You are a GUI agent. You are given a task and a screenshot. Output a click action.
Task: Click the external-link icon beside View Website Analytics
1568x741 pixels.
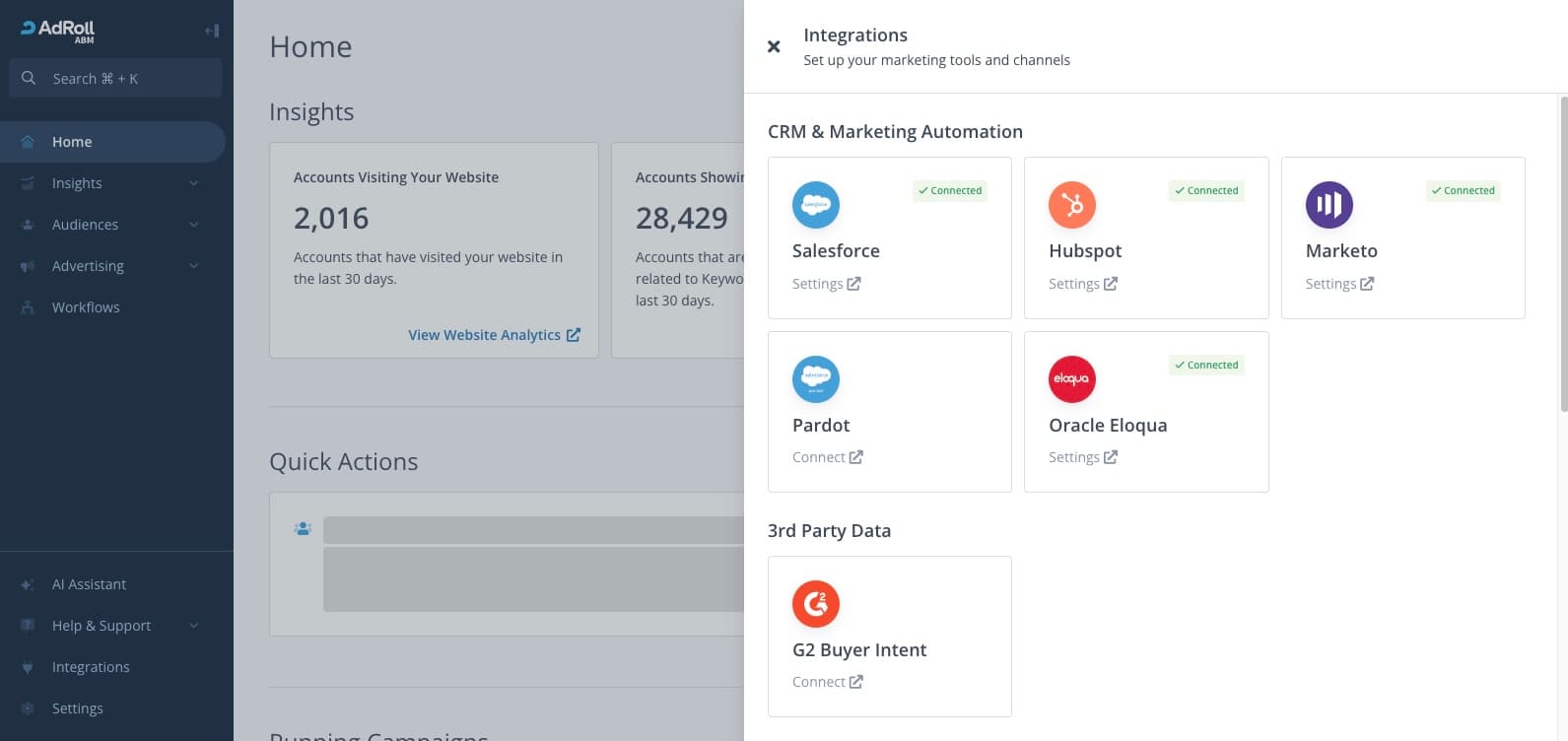coord(573,335)
